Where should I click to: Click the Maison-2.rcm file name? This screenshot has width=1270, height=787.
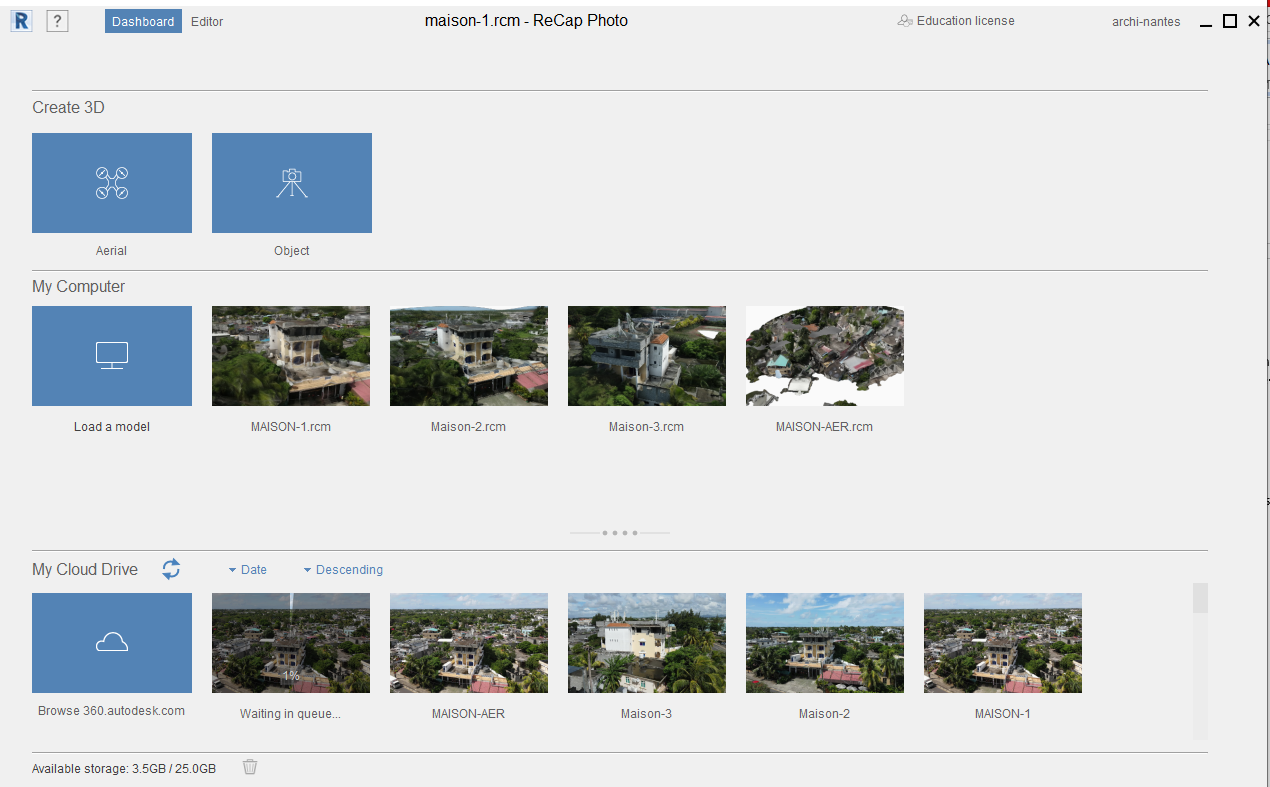point(468,427)
